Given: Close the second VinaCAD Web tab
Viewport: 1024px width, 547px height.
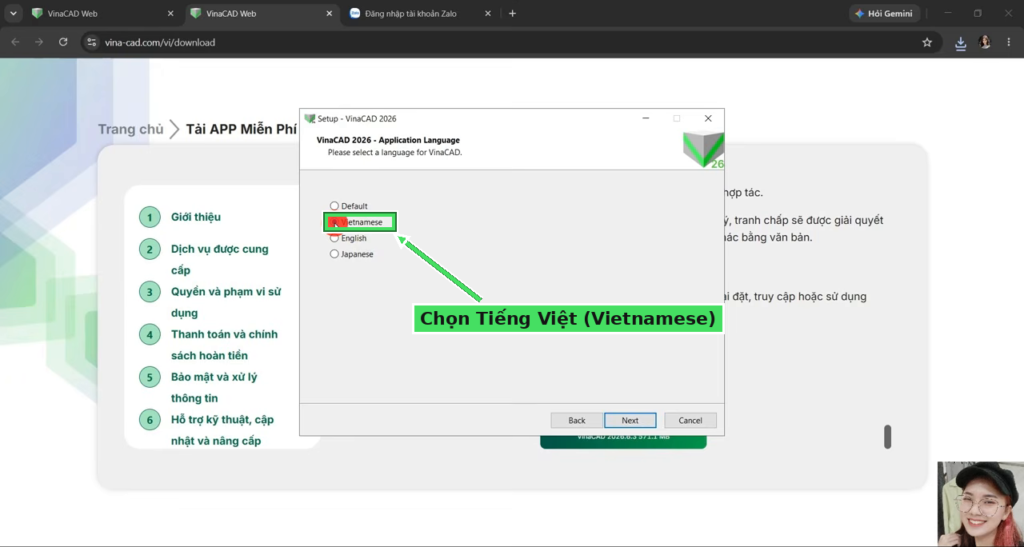Looking at the screenshot, I should pyautogui.click(x=329, y=13).
